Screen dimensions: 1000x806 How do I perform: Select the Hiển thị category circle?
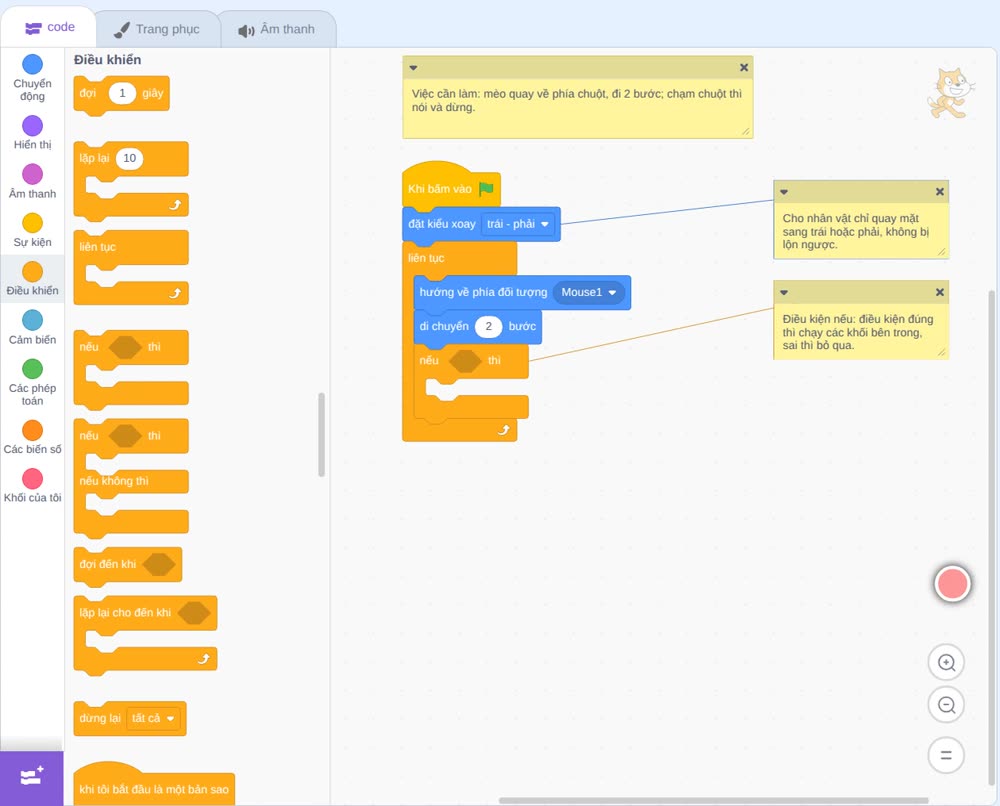click(33, 126)
